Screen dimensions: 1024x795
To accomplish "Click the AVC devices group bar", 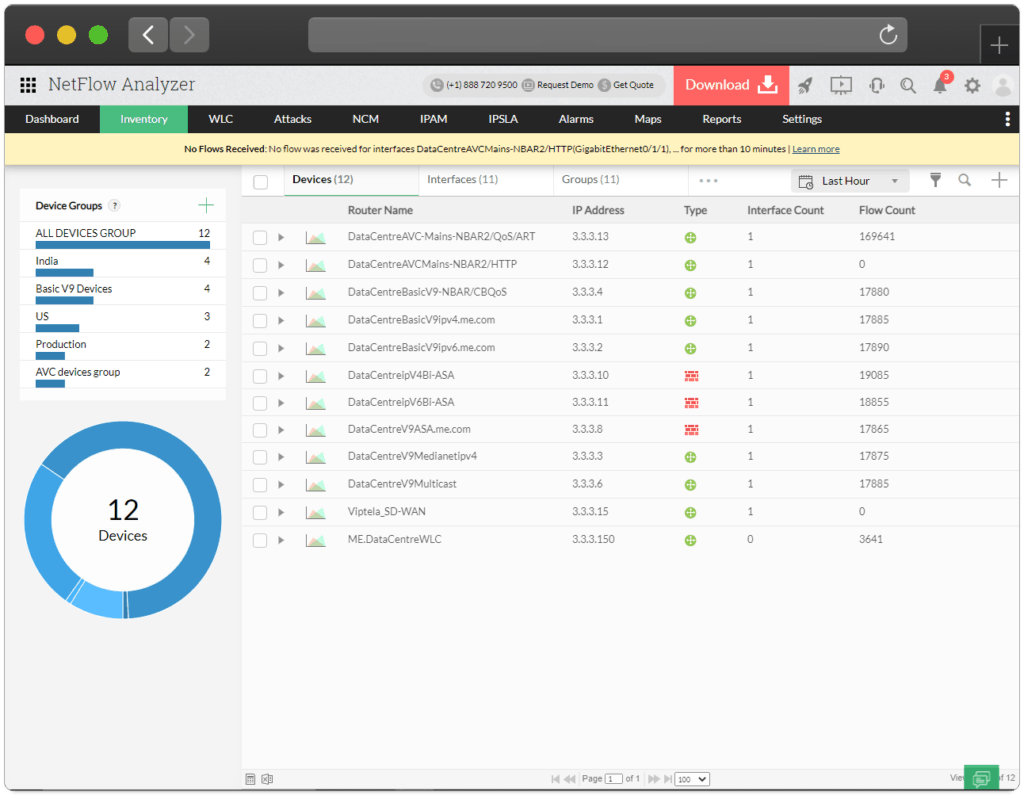I will (50, 383).
